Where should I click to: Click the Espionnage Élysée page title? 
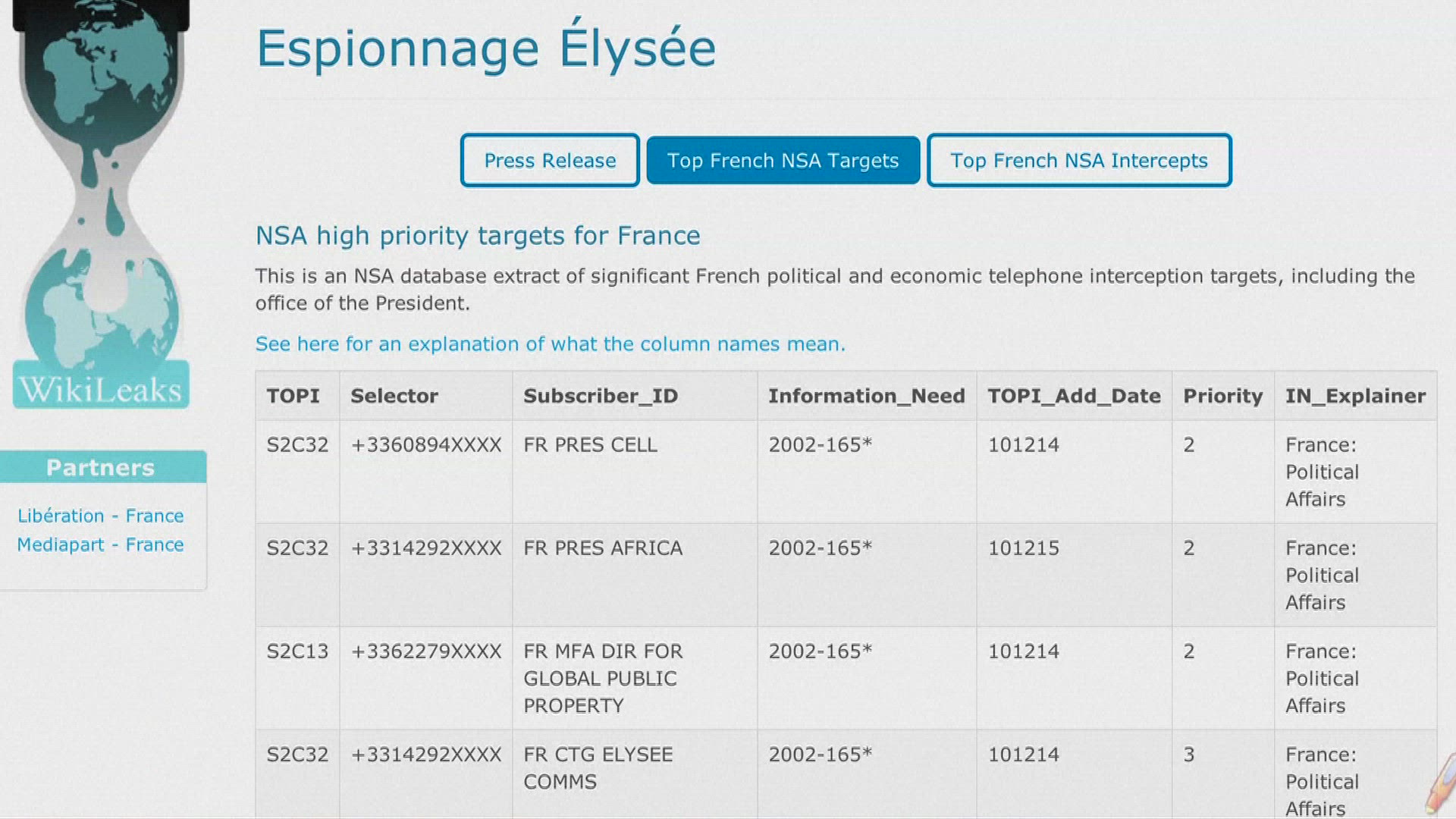coord(486,49)
